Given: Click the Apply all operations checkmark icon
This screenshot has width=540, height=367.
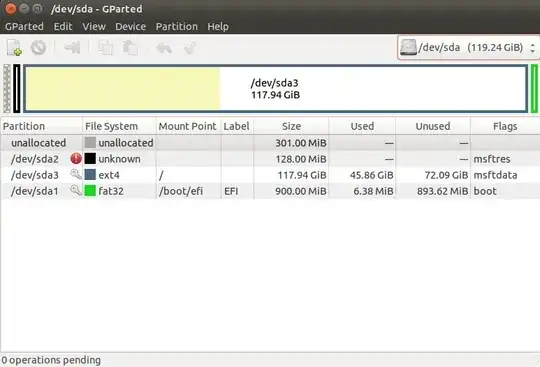Looking at the screenshot, I should point(190,48).
